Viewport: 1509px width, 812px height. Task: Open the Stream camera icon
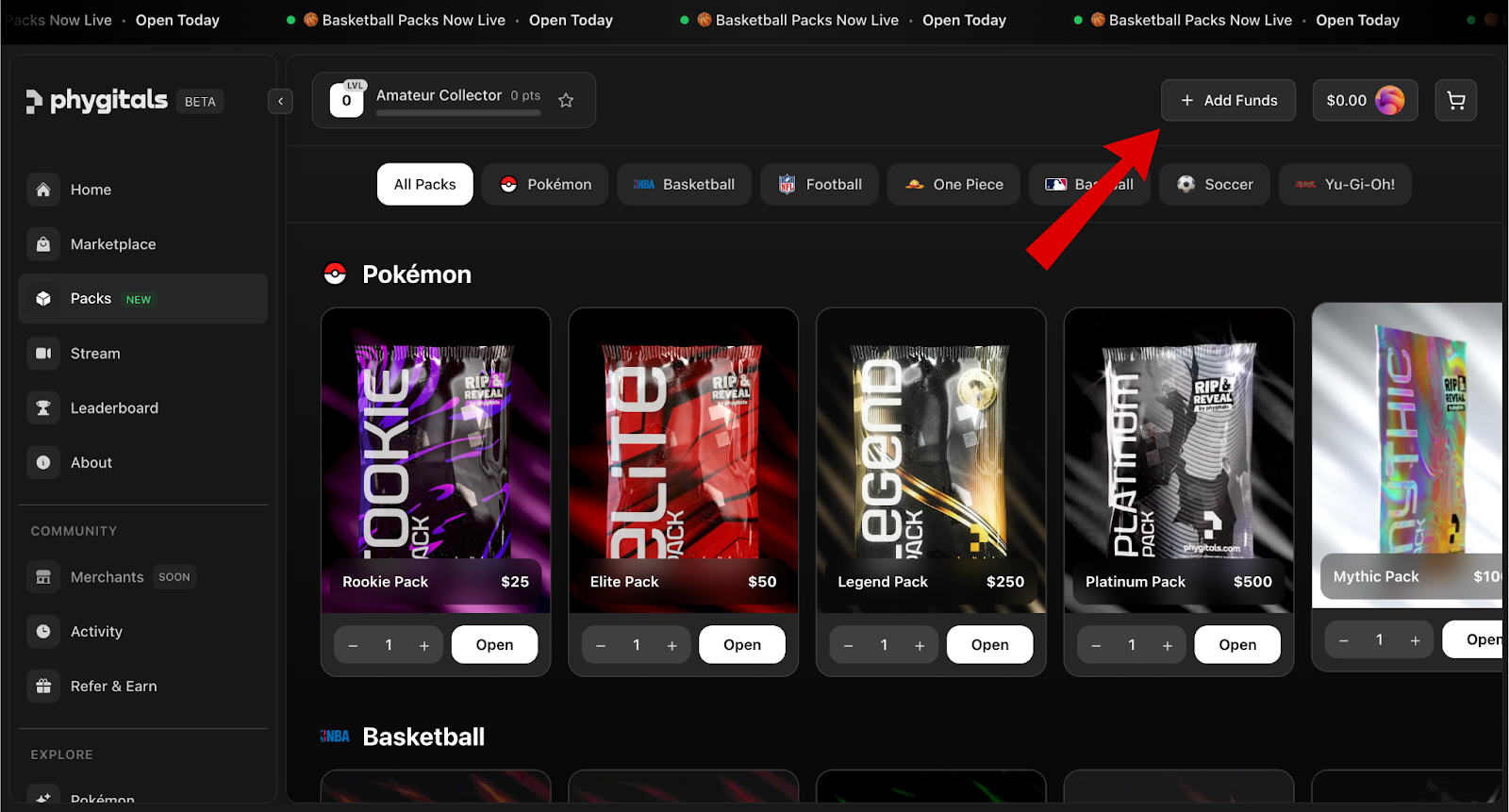click(x=43, y=354)
